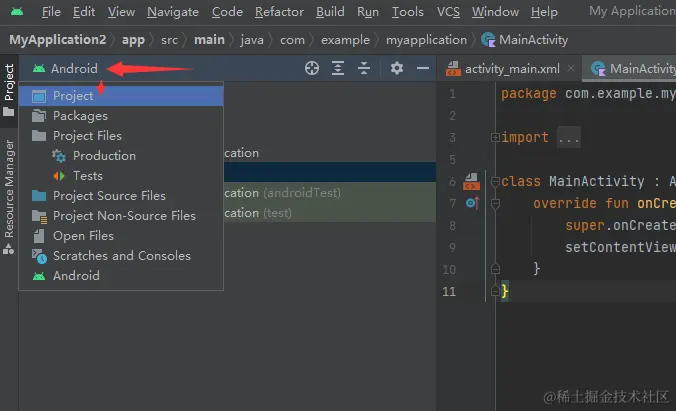Open the VCS menu
The width and height of the screenshot is (676, 411).
[x=448, y=12]
